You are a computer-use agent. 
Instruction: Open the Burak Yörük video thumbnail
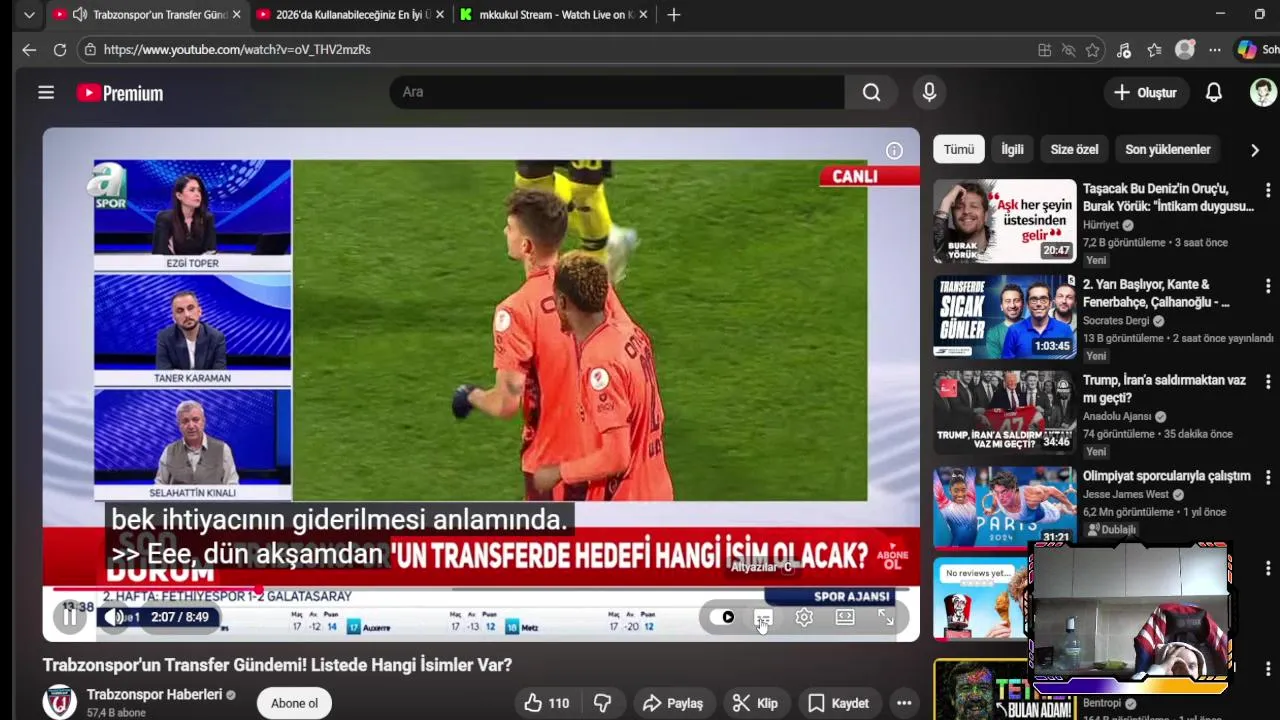pyautogui.click(x=1004, y=220)
